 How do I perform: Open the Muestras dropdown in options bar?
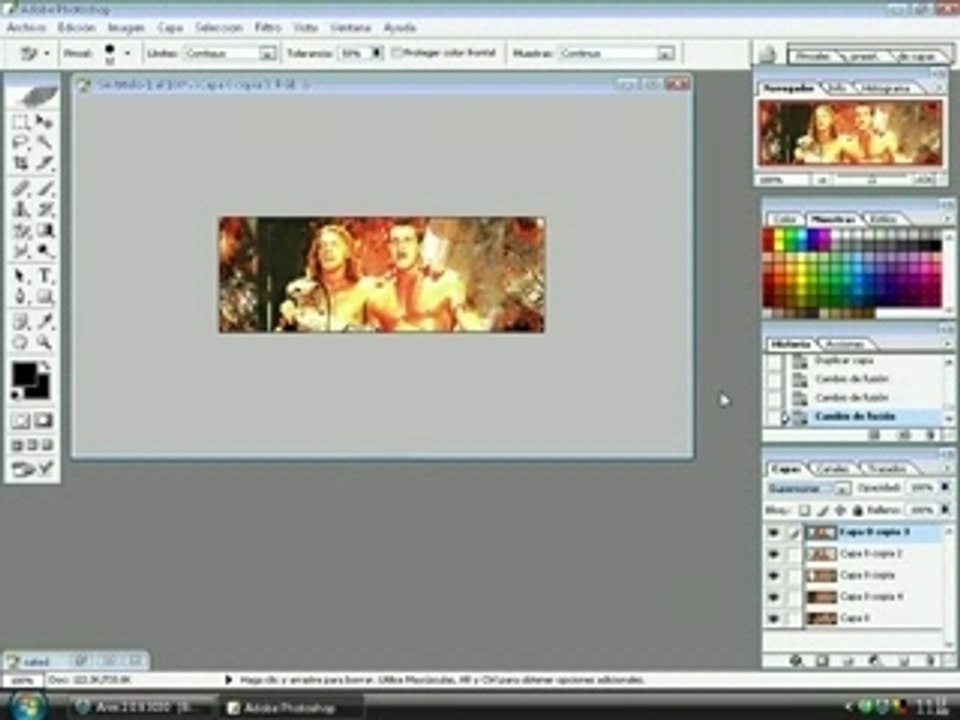coord(666,54)
